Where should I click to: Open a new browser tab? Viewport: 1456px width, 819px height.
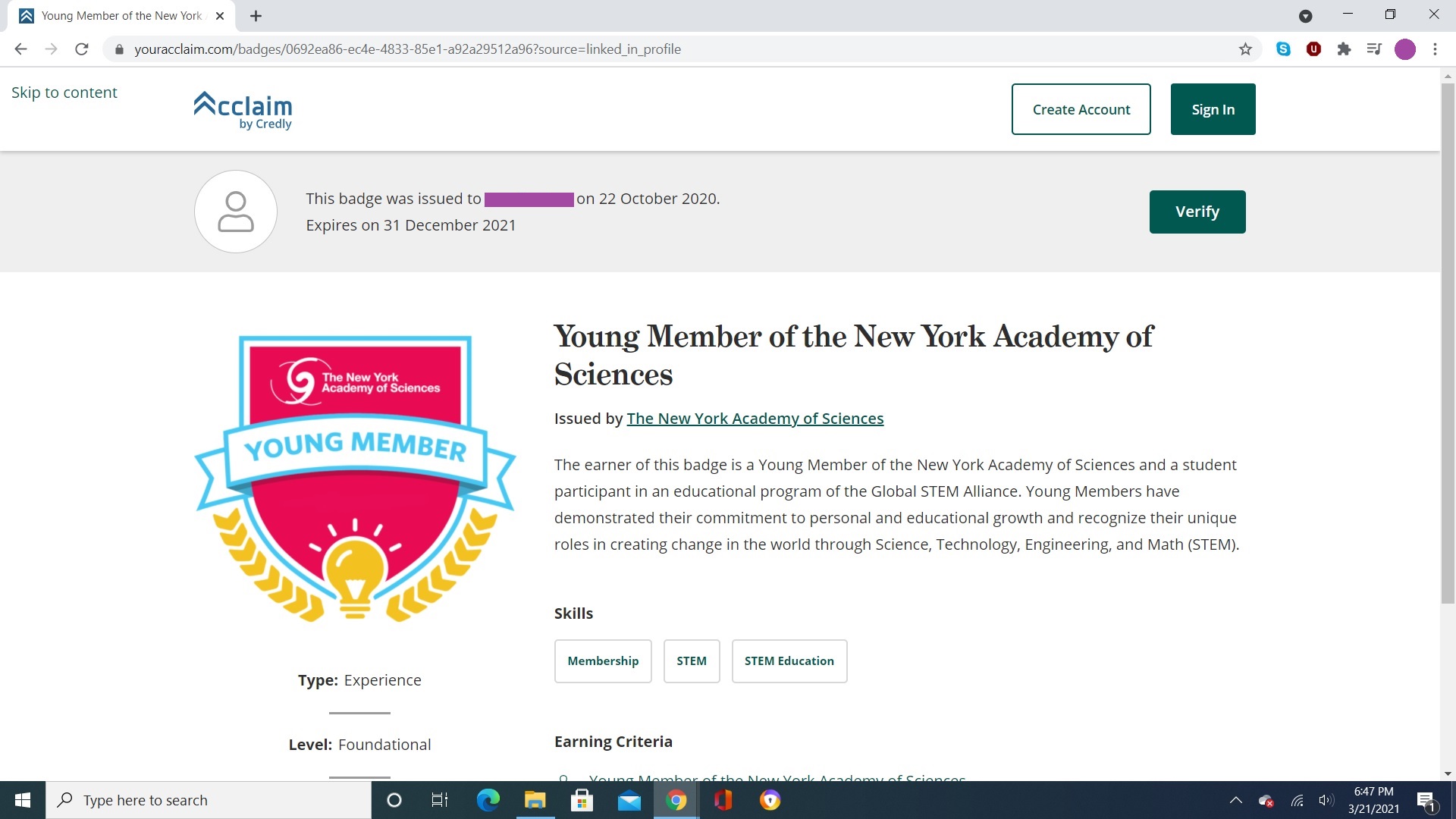256,16
